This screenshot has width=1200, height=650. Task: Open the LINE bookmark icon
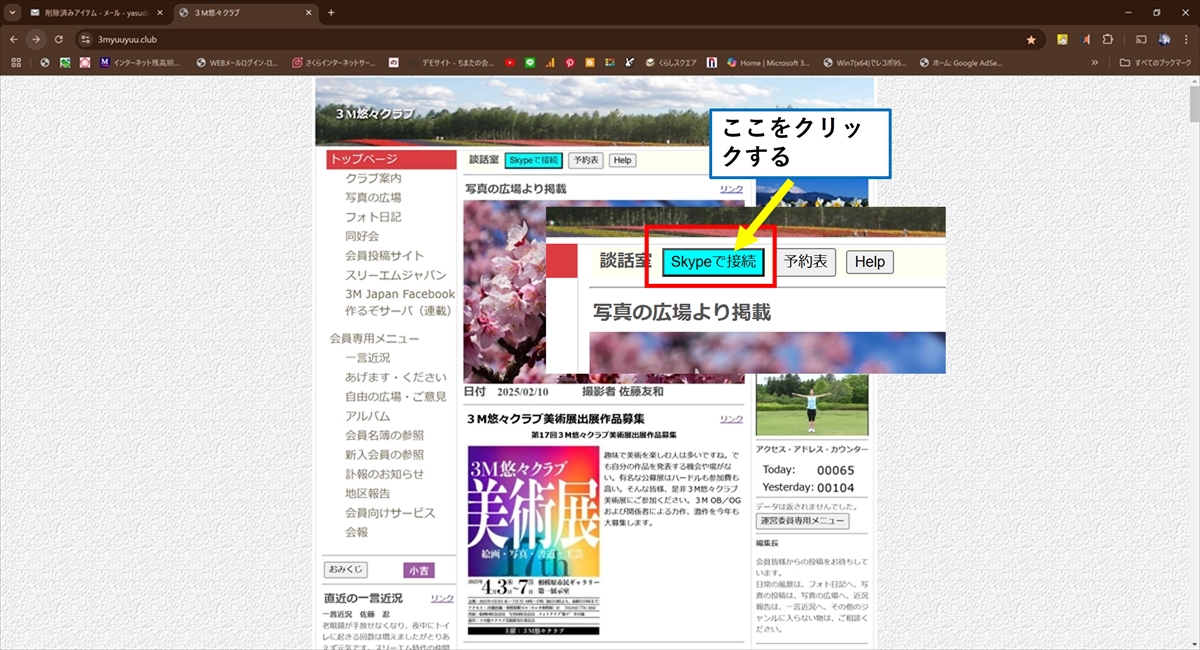530,62
